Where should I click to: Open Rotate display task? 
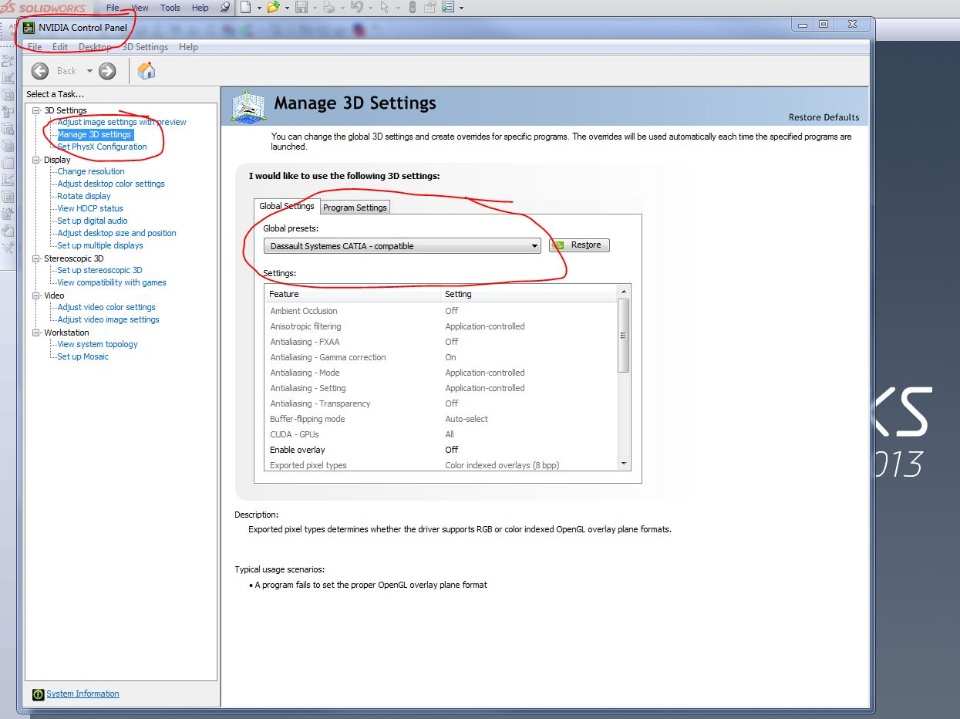tap(84, 196)
